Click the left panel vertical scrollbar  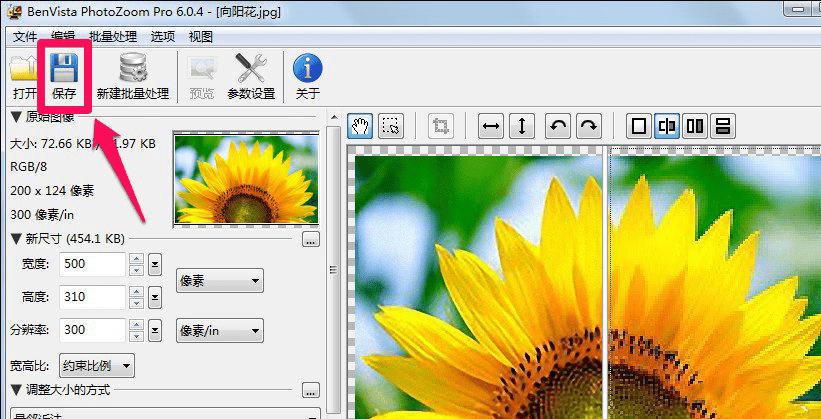pos(332,272)
